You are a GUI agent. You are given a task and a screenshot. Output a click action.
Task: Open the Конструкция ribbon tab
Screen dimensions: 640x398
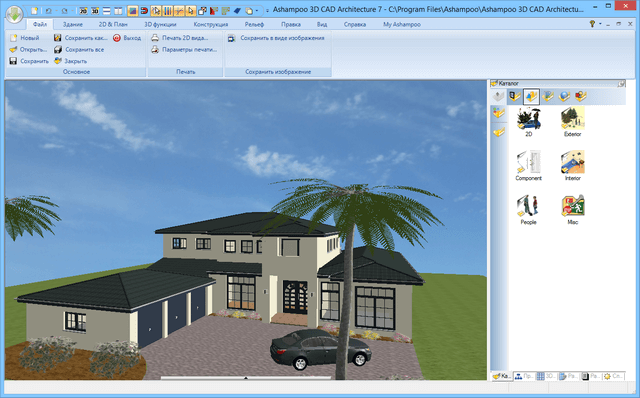click(x=211, y=24)
